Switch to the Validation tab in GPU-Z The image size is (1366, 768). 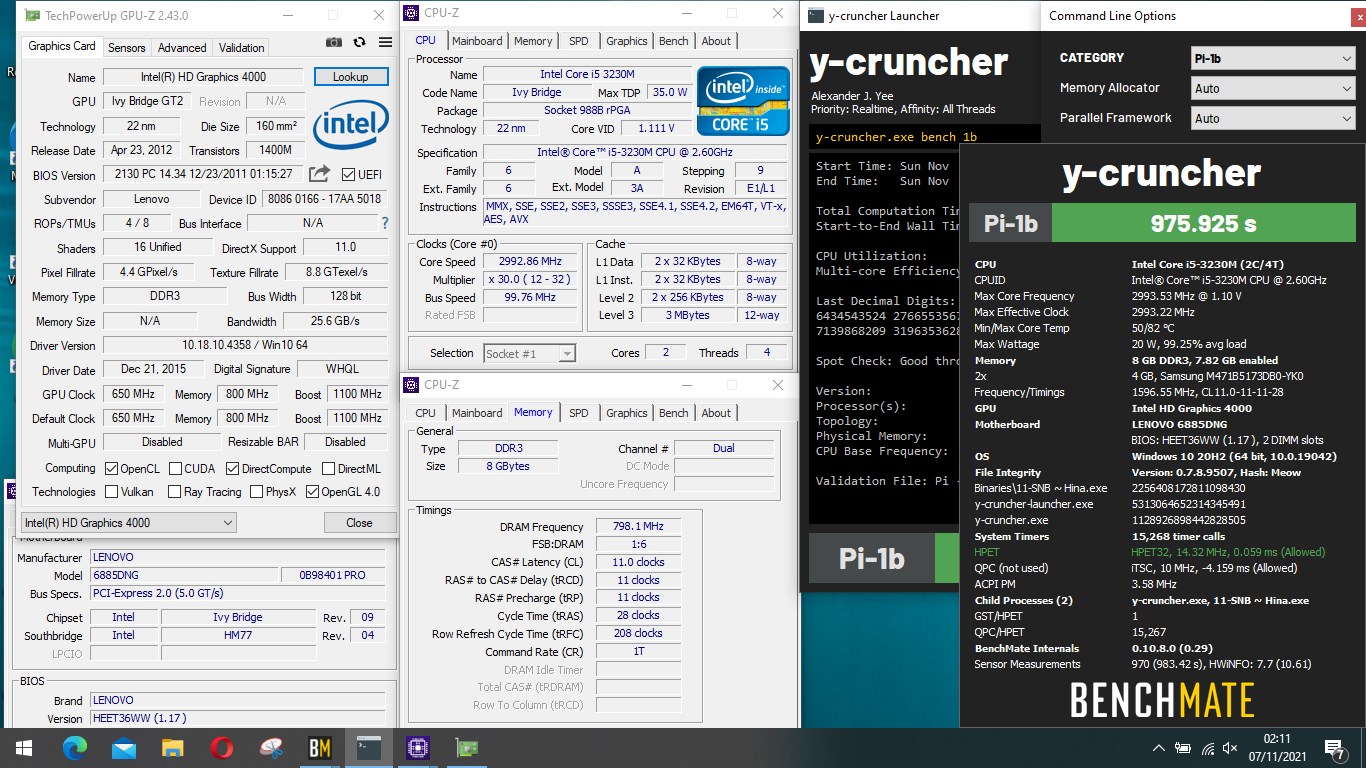tap(242, 47)
